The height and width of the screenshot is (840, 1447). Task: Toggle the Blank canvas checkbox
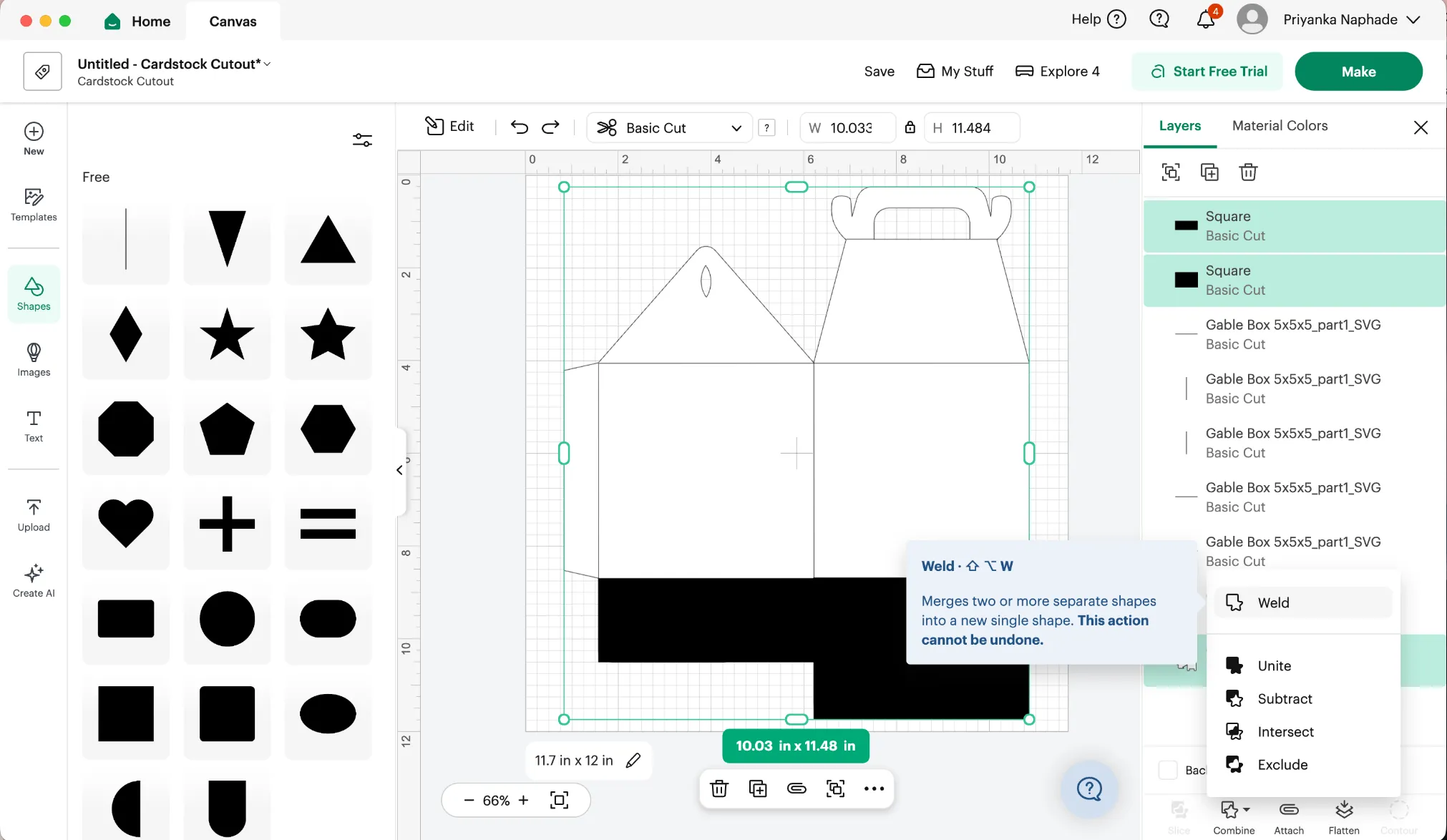coord(1168,770)
